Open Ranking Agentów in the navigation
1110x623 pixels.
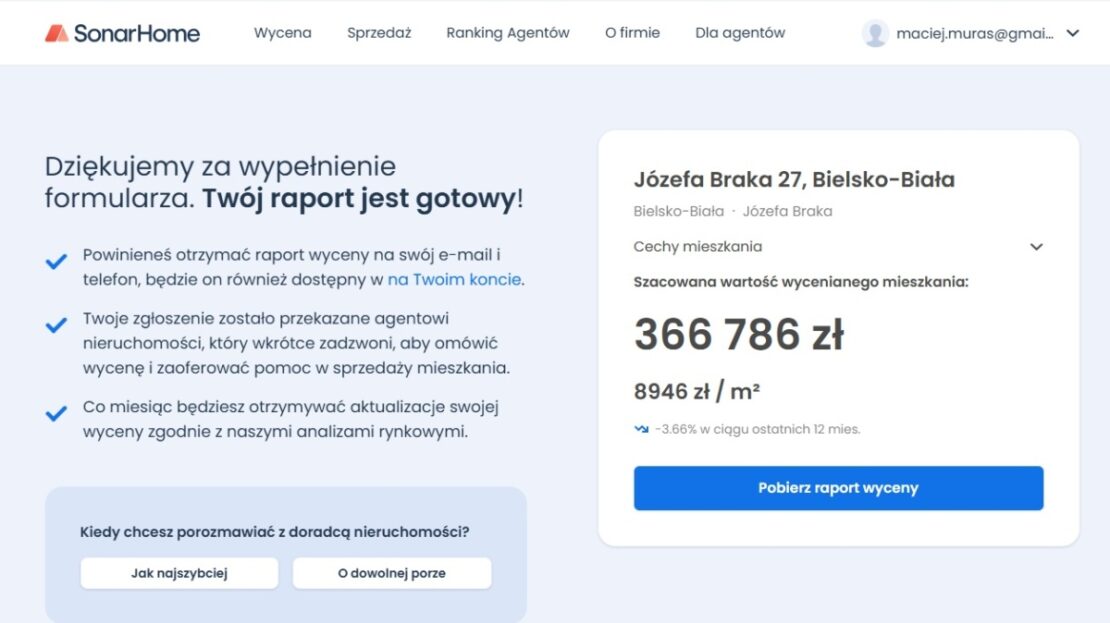pos(508,33)
